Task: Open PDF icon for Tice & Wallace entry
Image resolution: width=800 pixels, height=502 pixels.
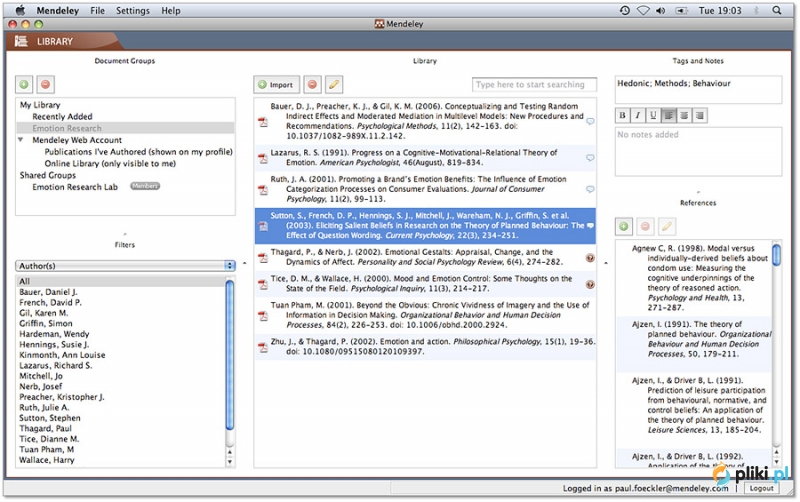Action: tap(263, 284)
